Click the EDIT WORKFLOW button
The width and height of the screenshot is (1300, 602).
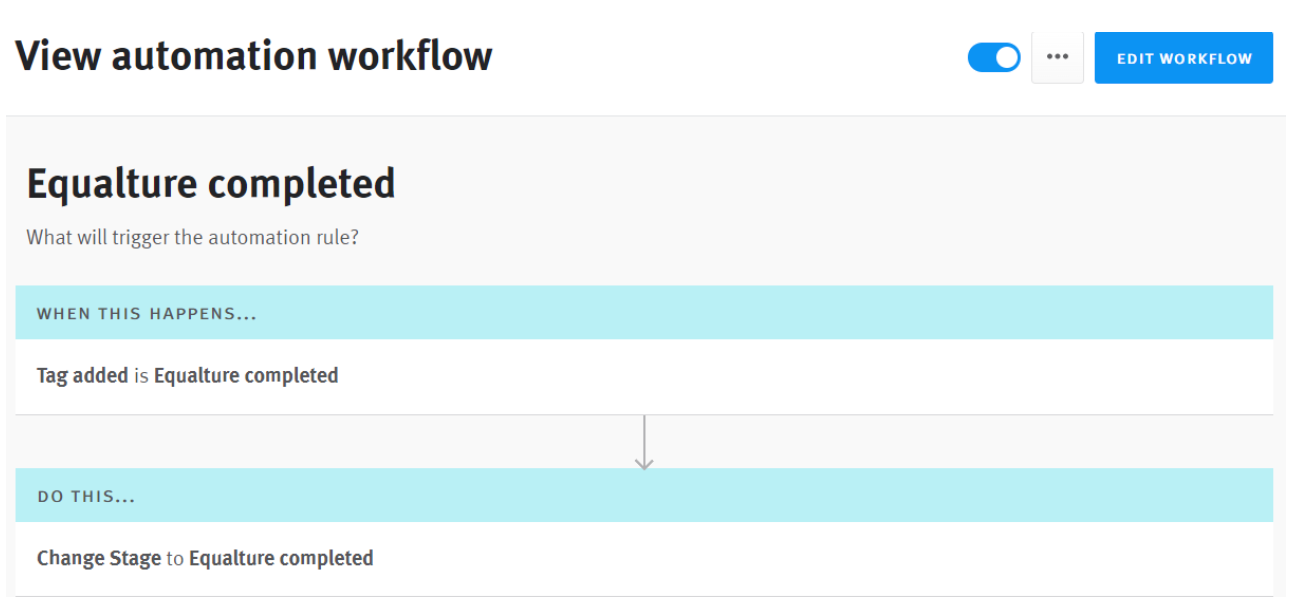point(1183,57)
